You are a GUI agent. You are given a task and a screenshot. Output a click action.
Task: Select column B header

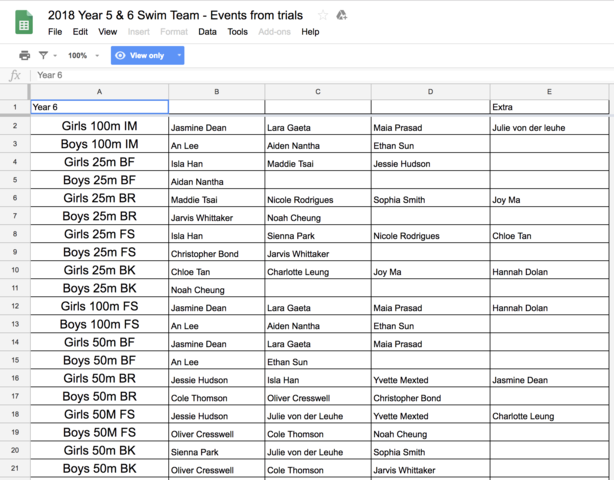coord(217,92)
